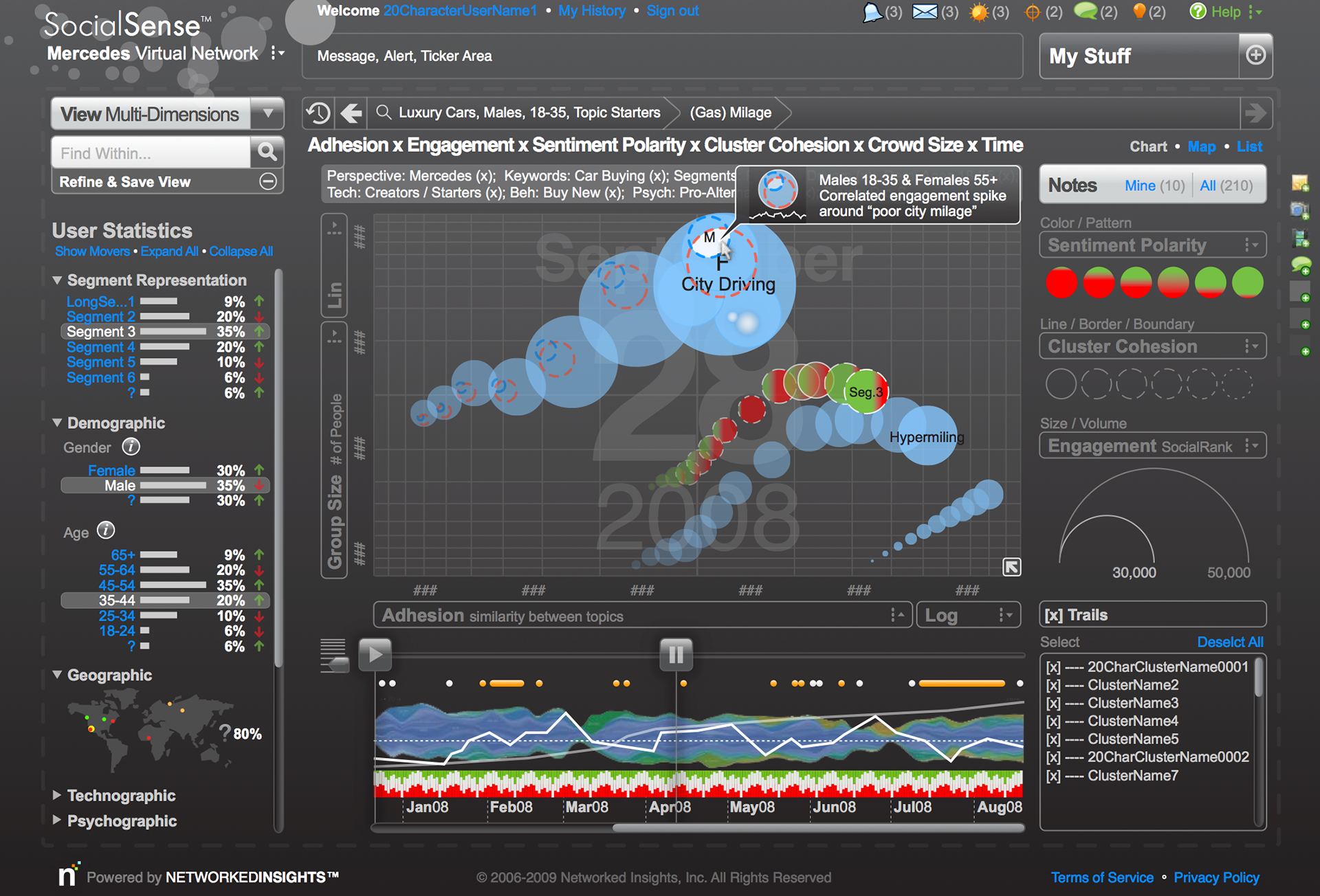Image resolution: width=1320 pixels, height=896 pixels.
Task: Click the Find Within search button
Action: coord(267,152)
